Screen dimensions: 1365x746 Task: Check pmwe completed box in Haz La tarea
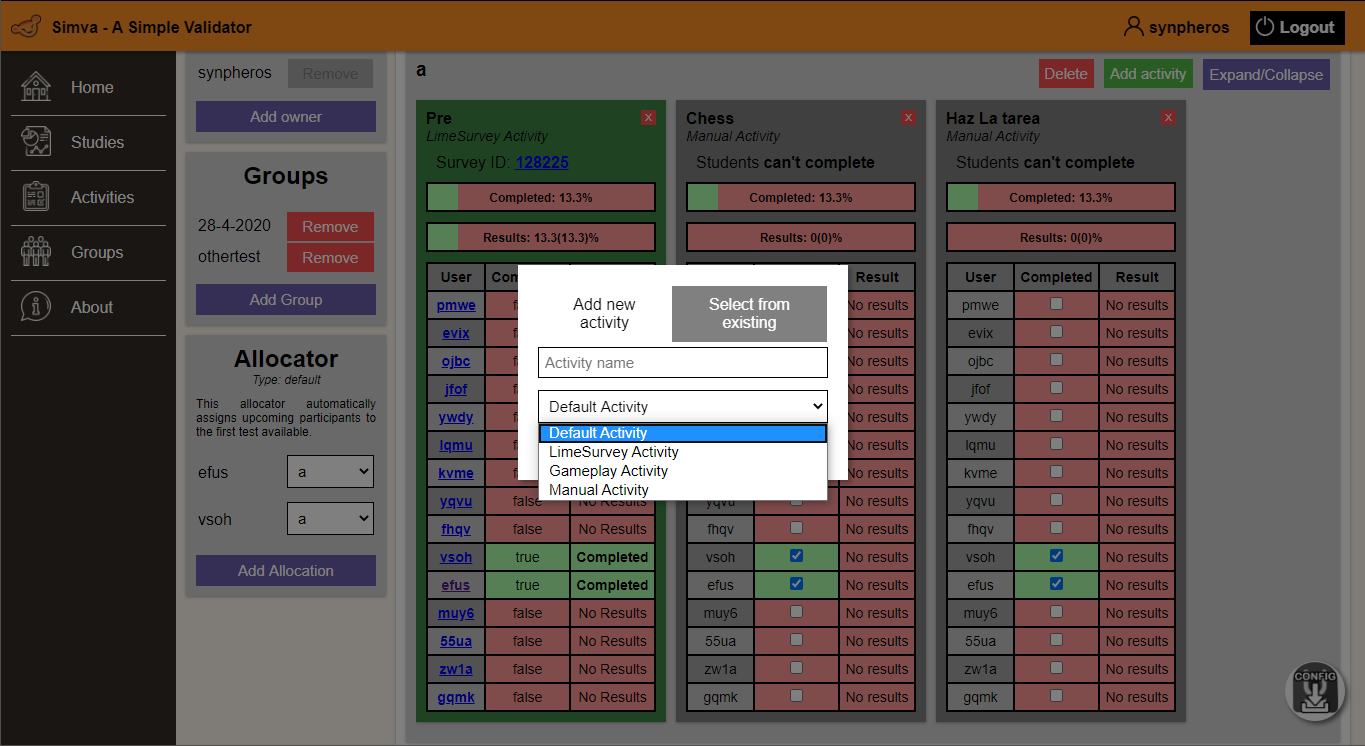pos(1056,304)
